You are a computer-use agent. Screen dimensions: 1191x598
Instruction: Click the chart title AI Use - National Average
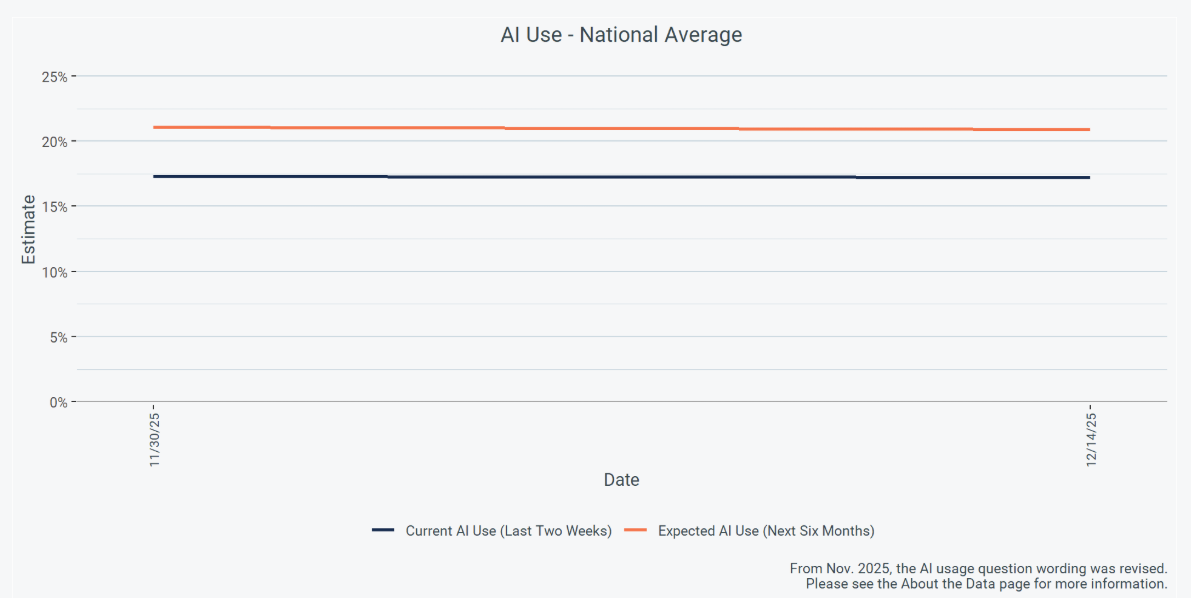click(621, 35)
